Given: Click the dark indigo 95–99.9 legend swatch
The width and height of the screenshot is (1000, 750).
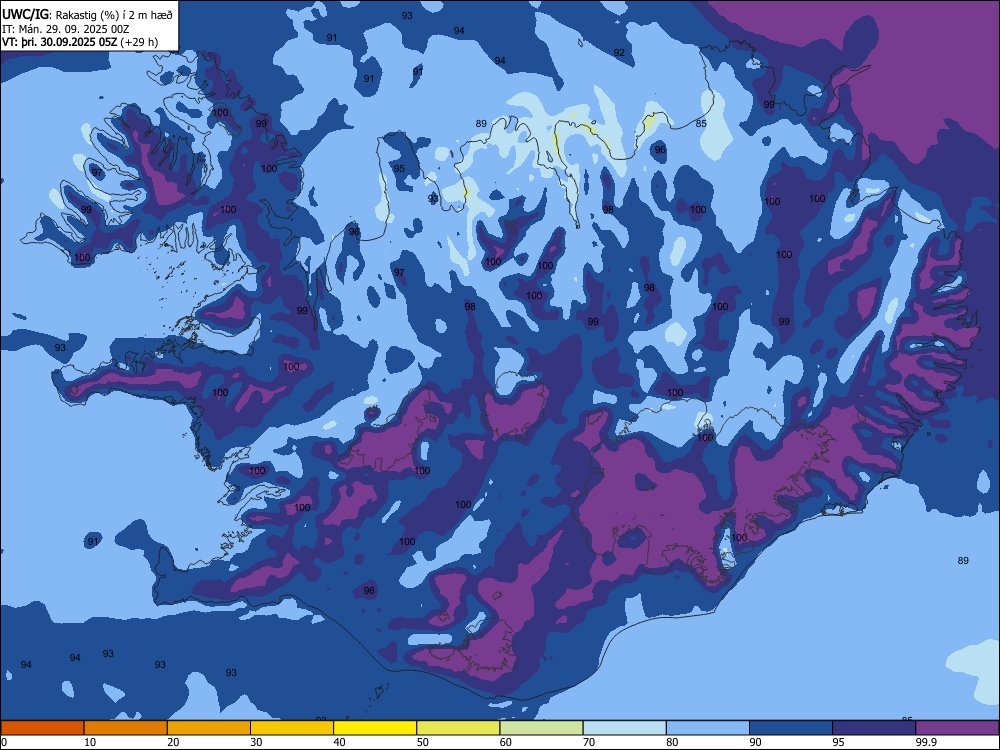Looking at the screenshot, I should [874, 728].
